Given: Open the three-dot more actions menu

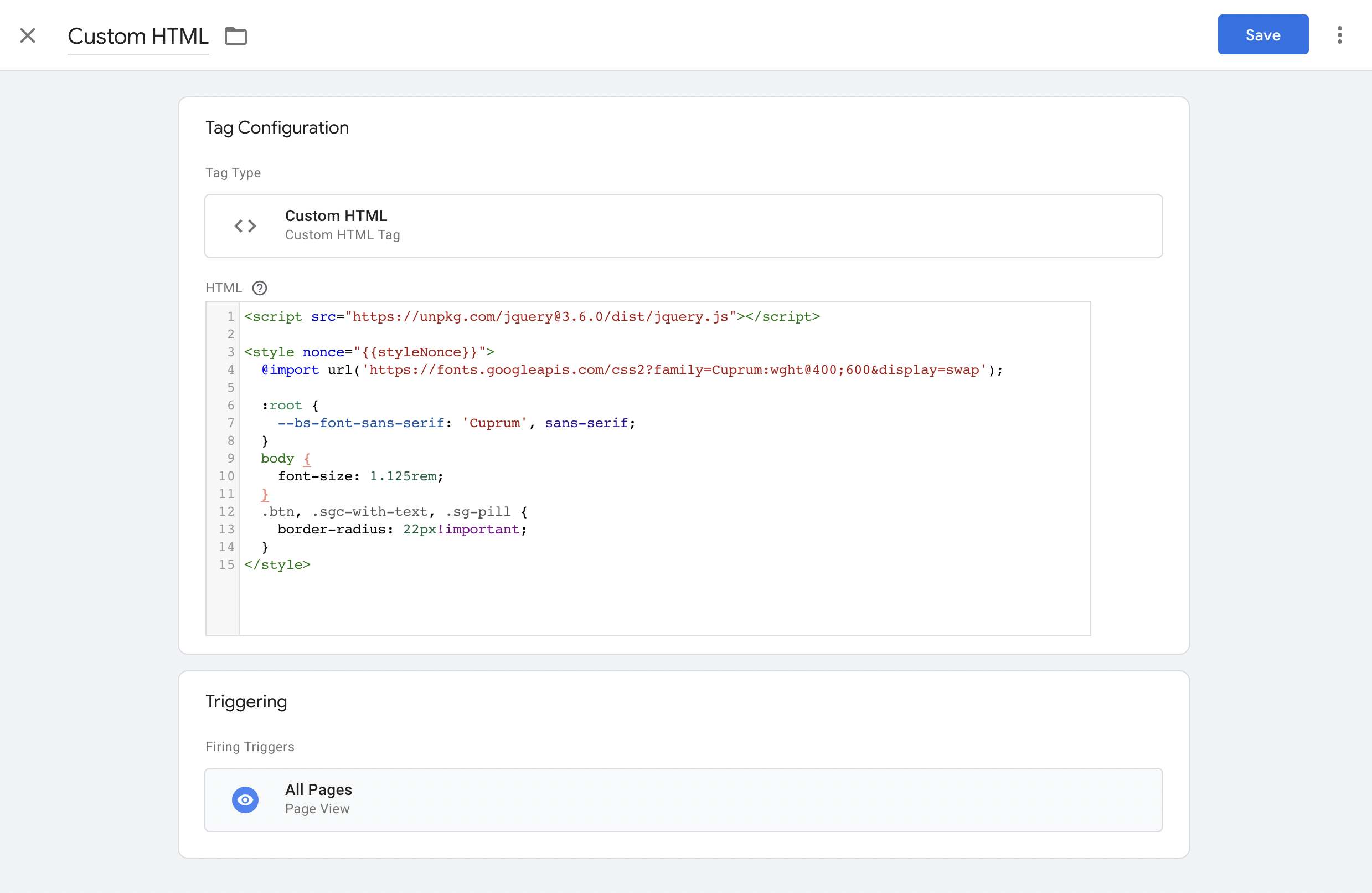Looking at the screenshot, I should pos(1339,35).
